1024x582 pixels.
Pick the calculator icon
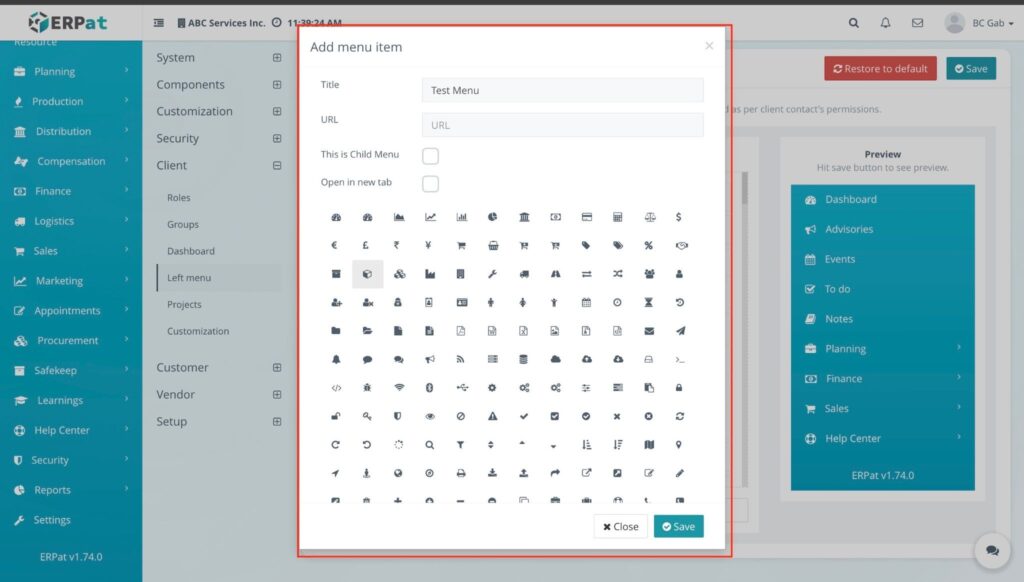[x=618, y=217]
